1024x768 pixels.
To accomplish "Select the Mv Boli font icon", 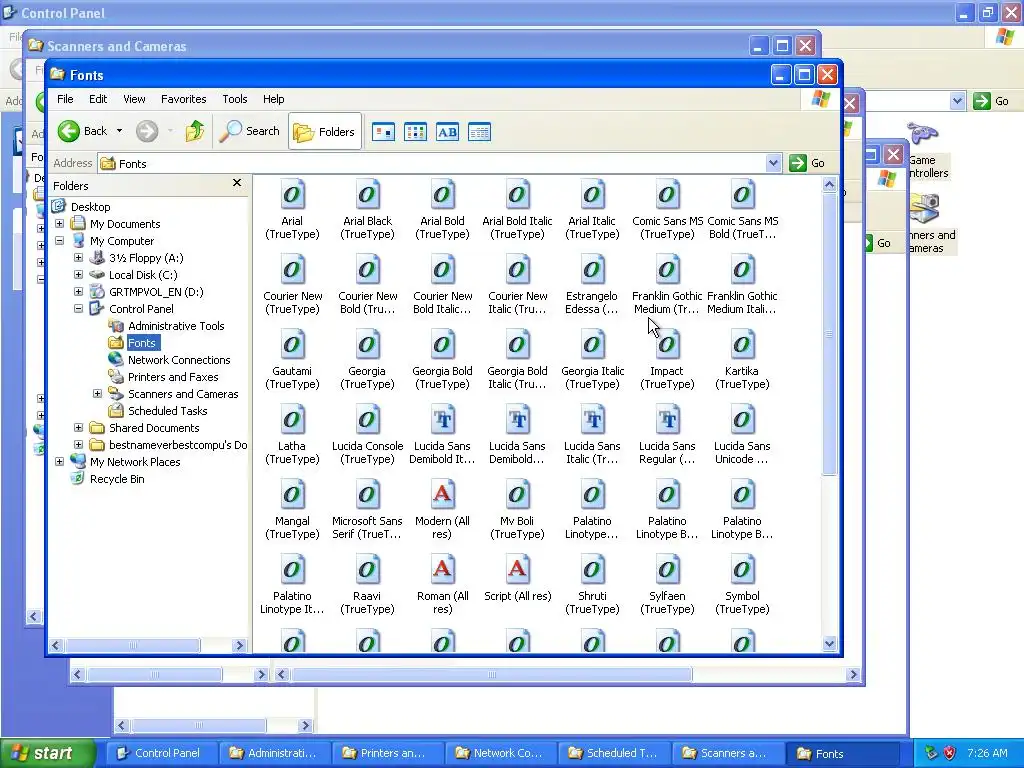I will [x=517, y=495].
